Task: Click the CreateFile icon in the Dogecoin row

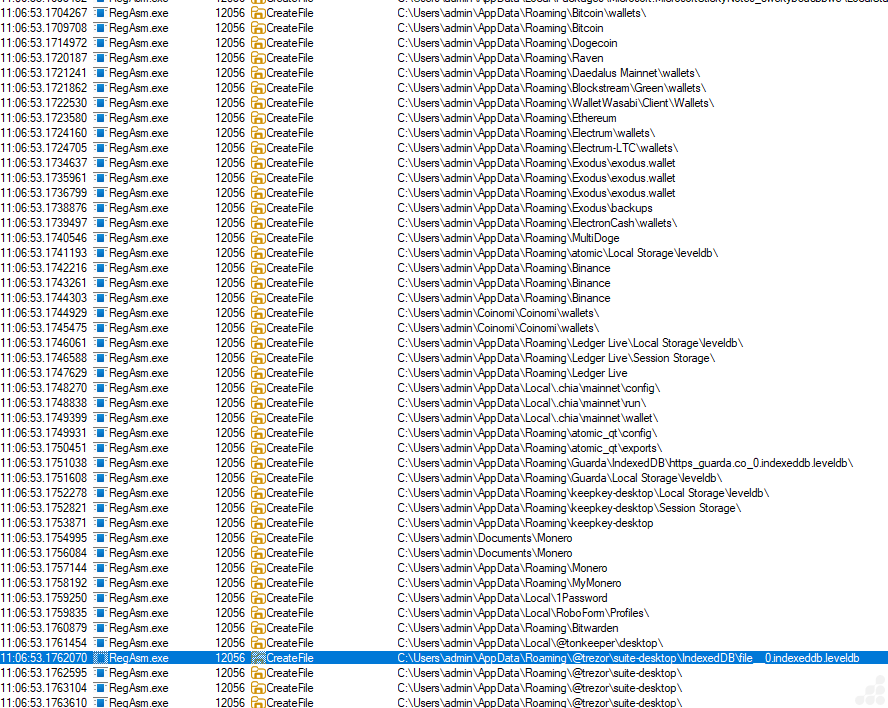Action: click(257, 43)
